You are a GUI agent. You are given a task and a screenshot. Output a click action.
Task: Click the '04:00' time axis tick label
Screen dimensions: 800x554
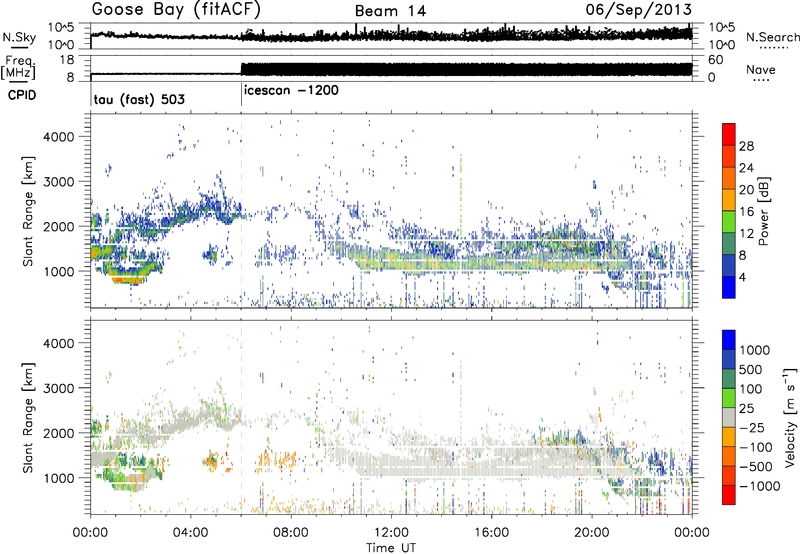tap(191, 533)
